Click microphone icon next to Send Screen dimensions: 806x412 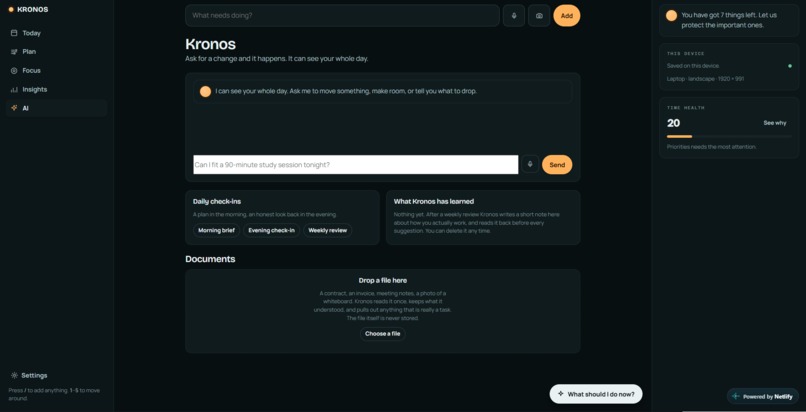click(530, 164)
